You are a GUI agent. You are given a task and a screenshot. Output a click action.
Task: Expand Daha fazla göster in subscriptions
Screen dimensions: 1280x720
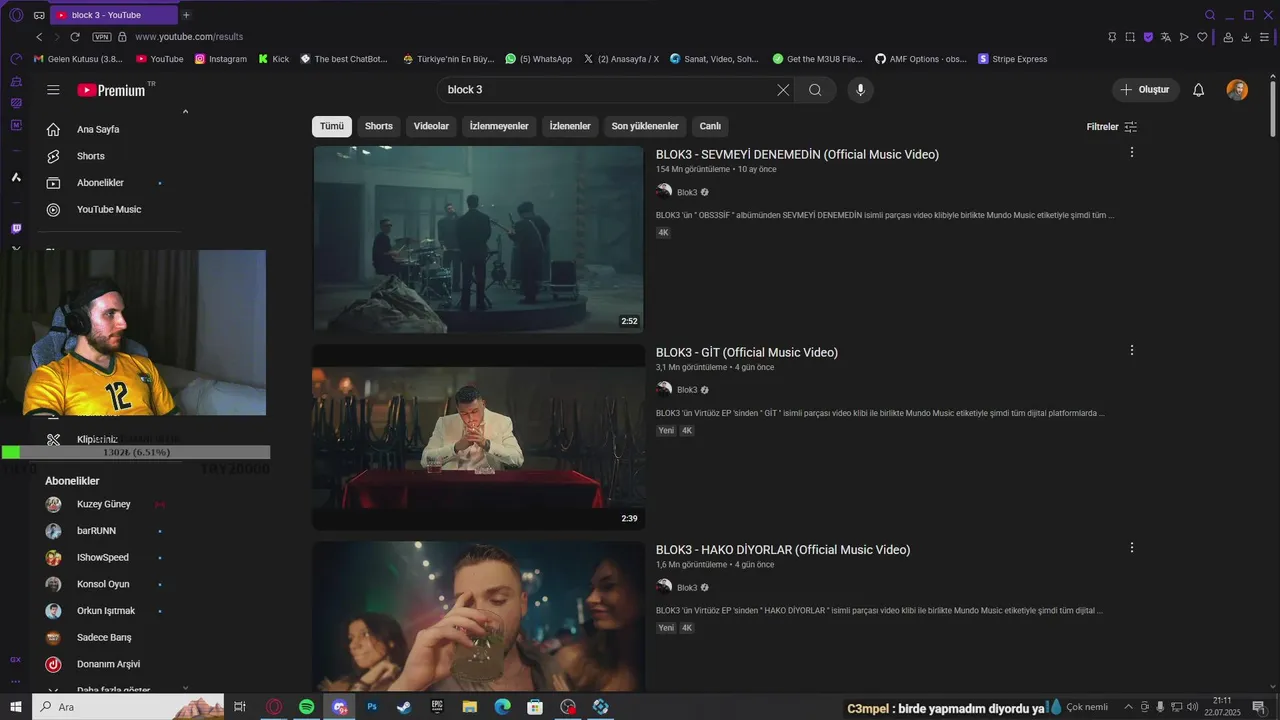[113, 689]
